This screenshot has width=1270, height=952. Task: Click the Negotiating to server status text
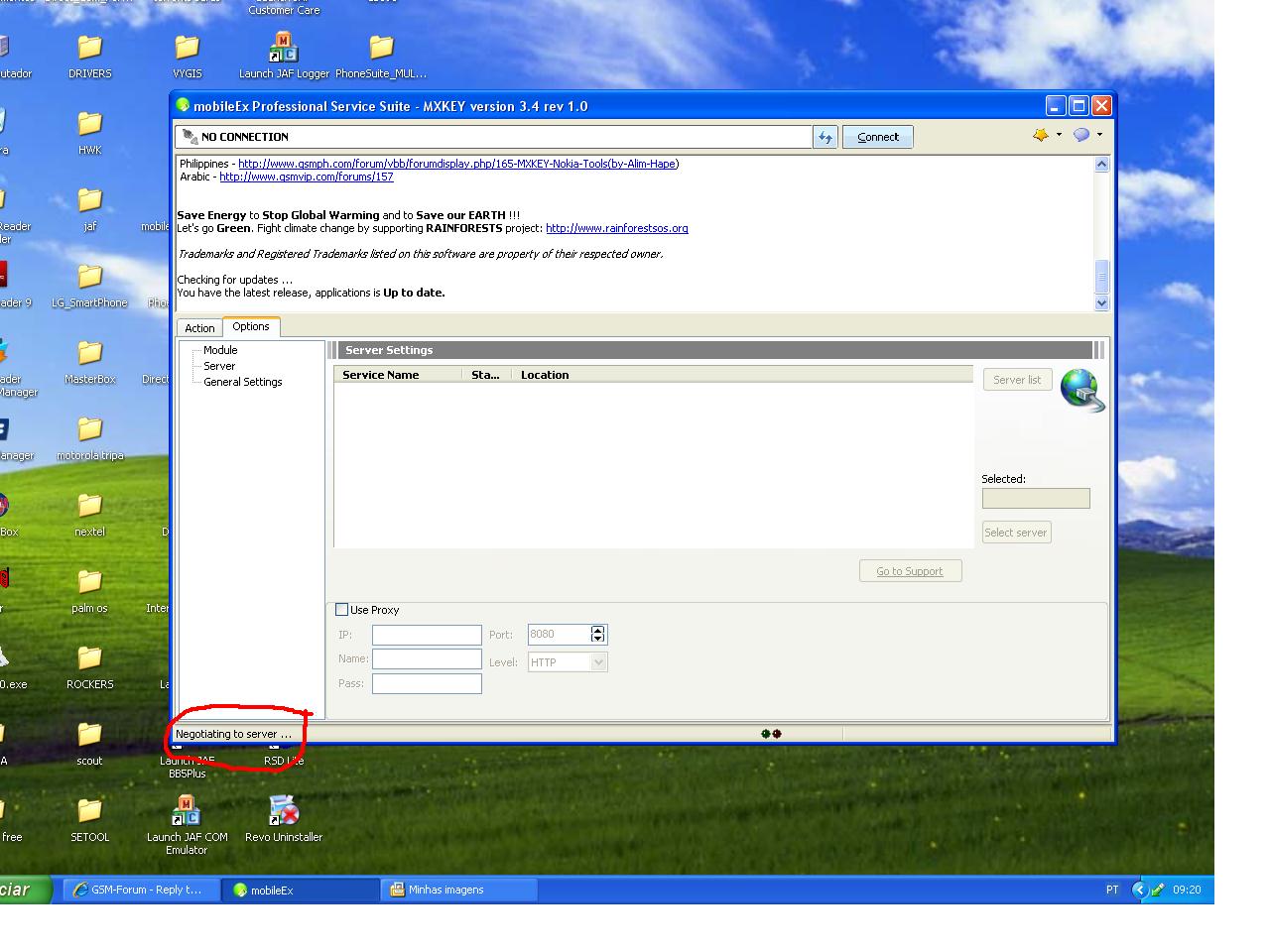click(x=234, y=734)
